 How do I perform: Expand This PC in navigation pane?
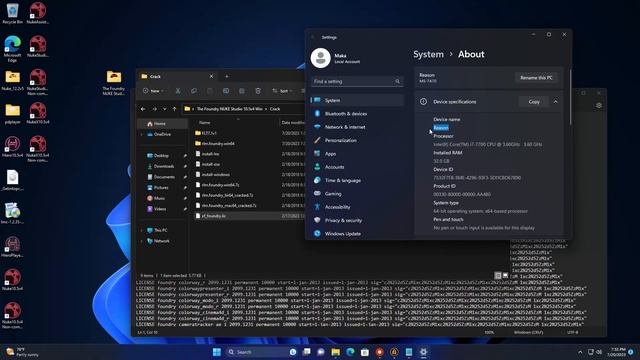142,230
